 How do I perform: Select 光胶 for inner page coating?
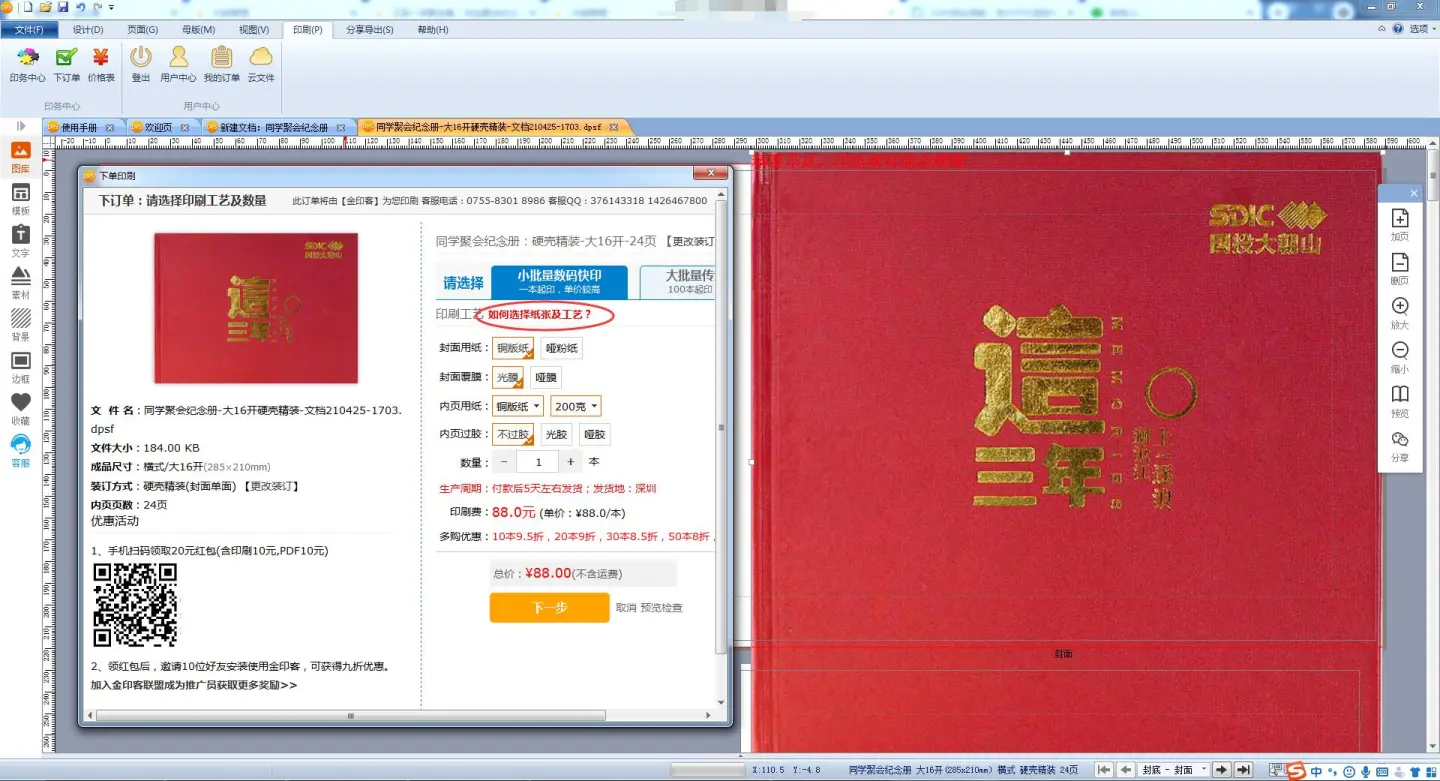(556, 434)
